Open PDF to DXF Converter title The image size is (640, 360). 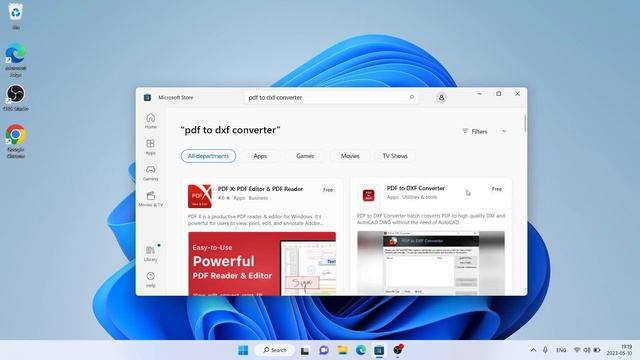pyautogui.click(x=416, y=188)
